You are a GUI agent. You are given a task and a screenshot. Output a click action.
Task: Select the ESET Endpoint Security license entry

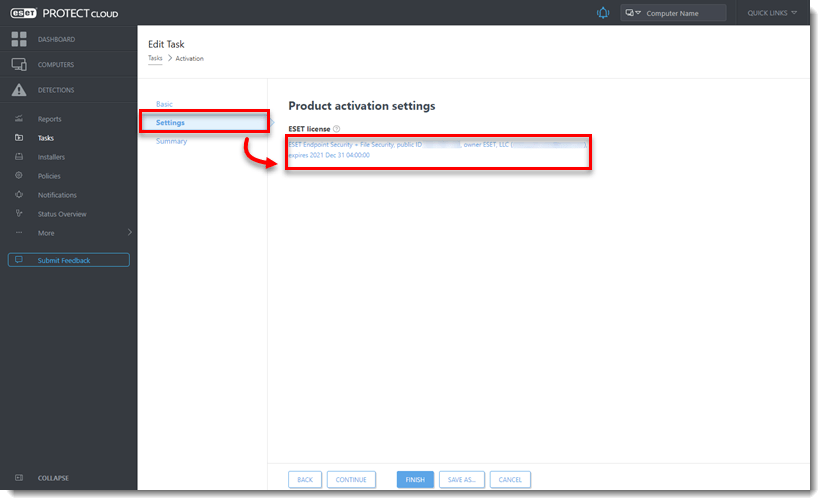[438, 150]
